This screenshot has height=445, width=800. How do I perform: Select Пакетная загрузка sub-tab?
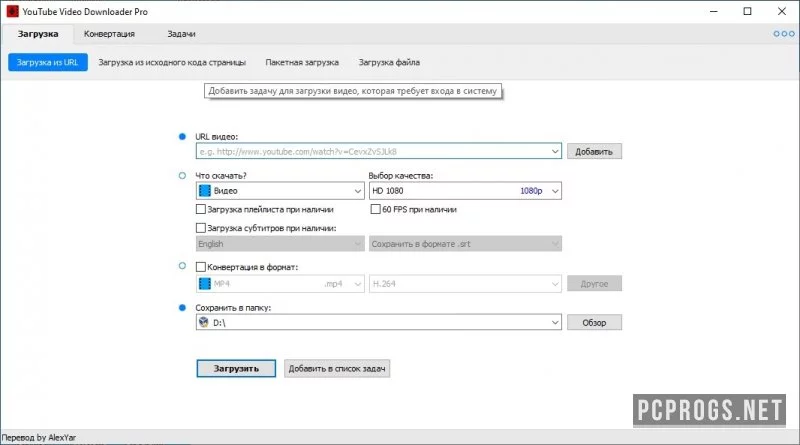(x=302, y=62)
